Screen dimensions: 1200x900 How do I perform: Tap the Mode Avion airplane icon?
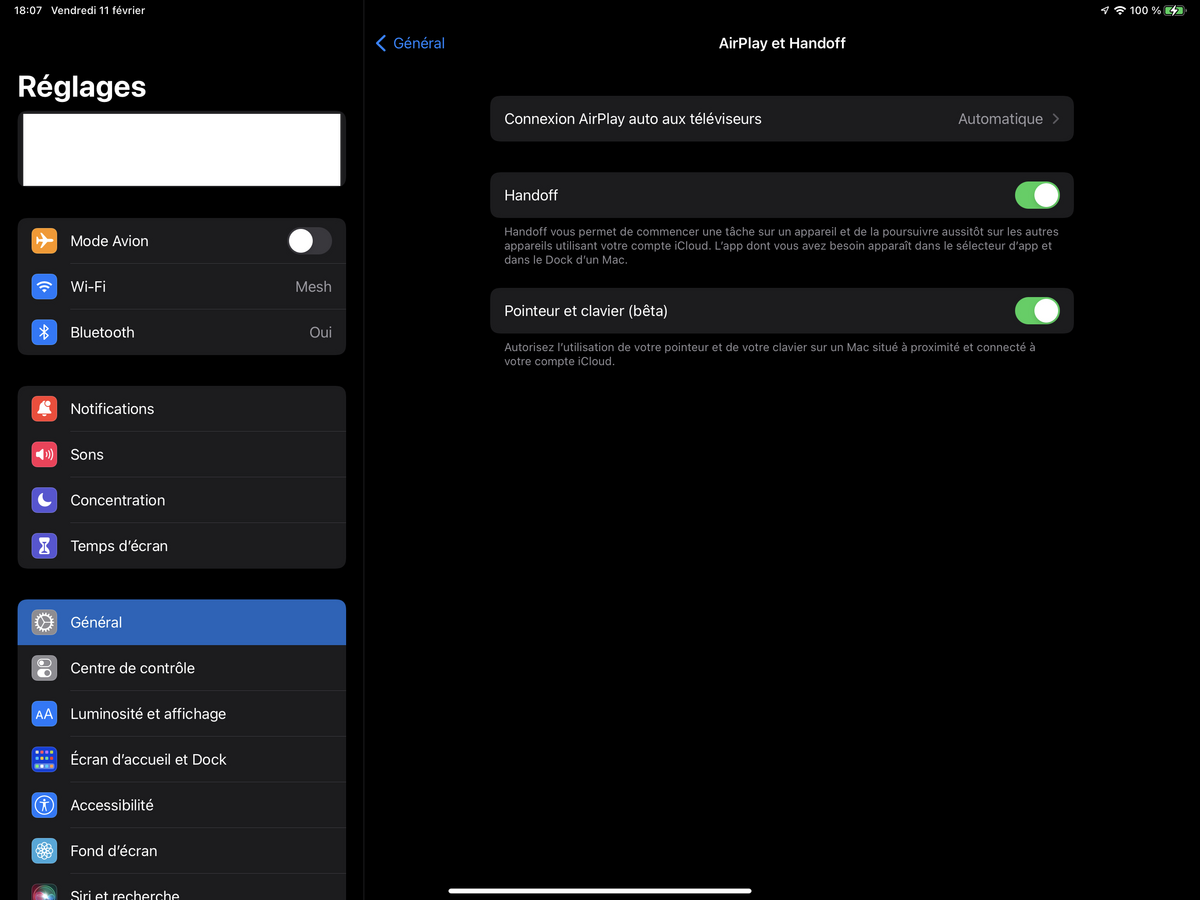[x=44, y=241]
